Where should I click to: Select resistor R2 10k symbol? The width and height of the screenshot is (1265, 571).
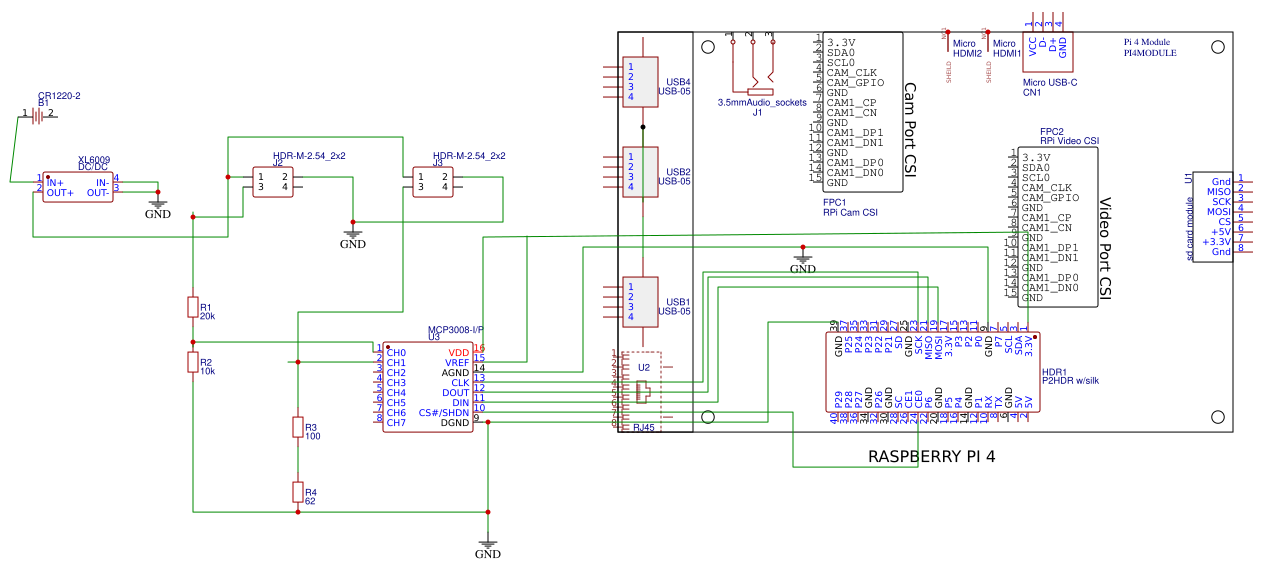(193, 361)
